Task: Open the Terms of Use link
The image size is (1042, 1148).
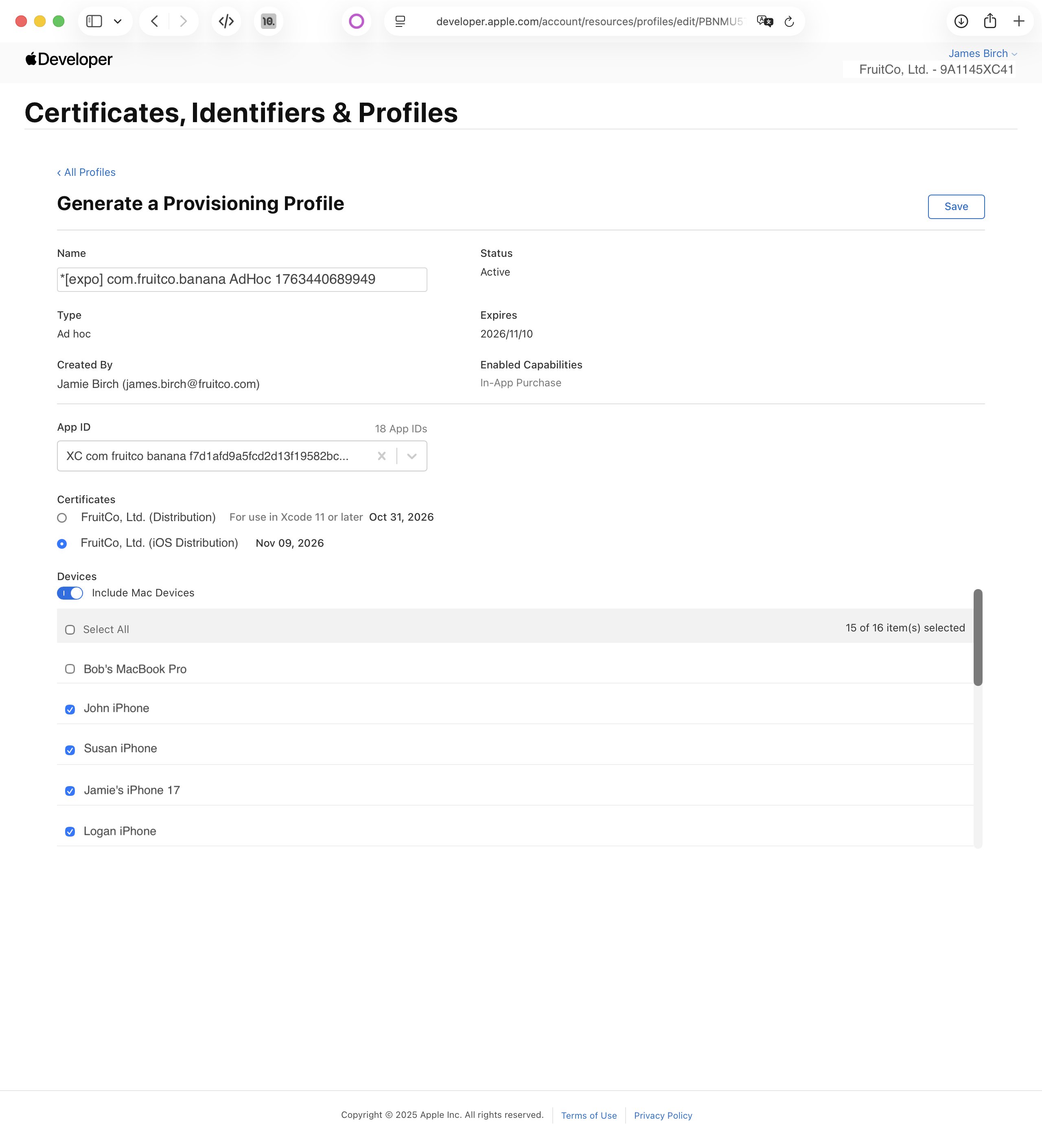Action: click(x=589, y=1115)
